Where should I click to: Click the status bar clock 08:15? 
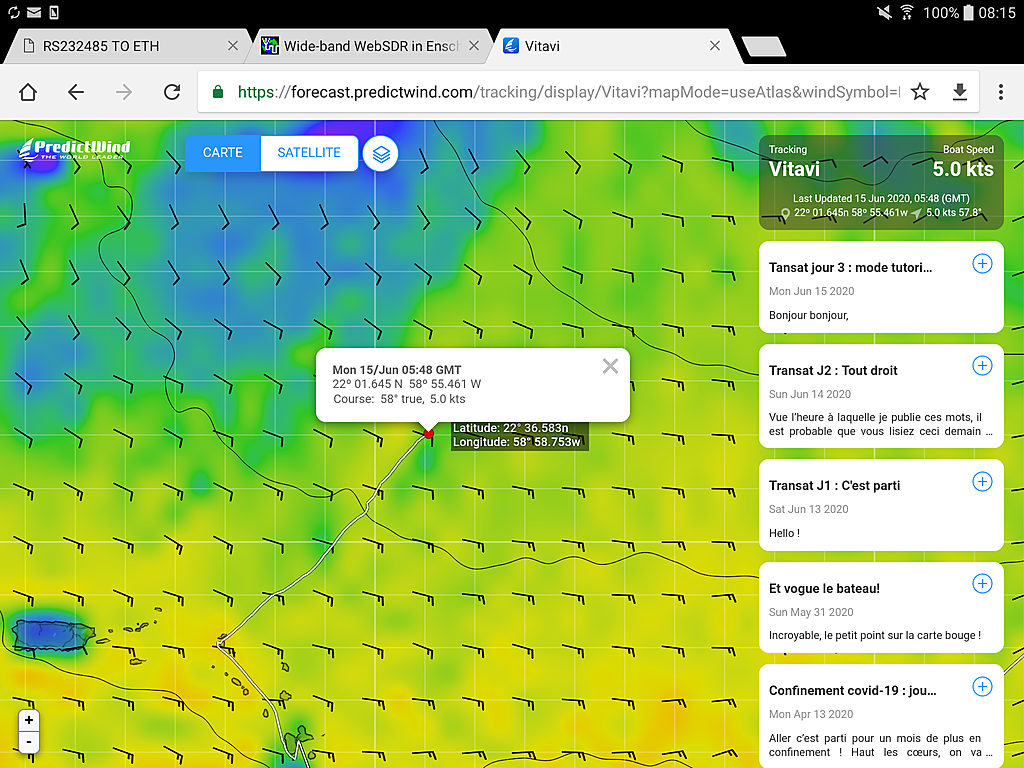997,12
